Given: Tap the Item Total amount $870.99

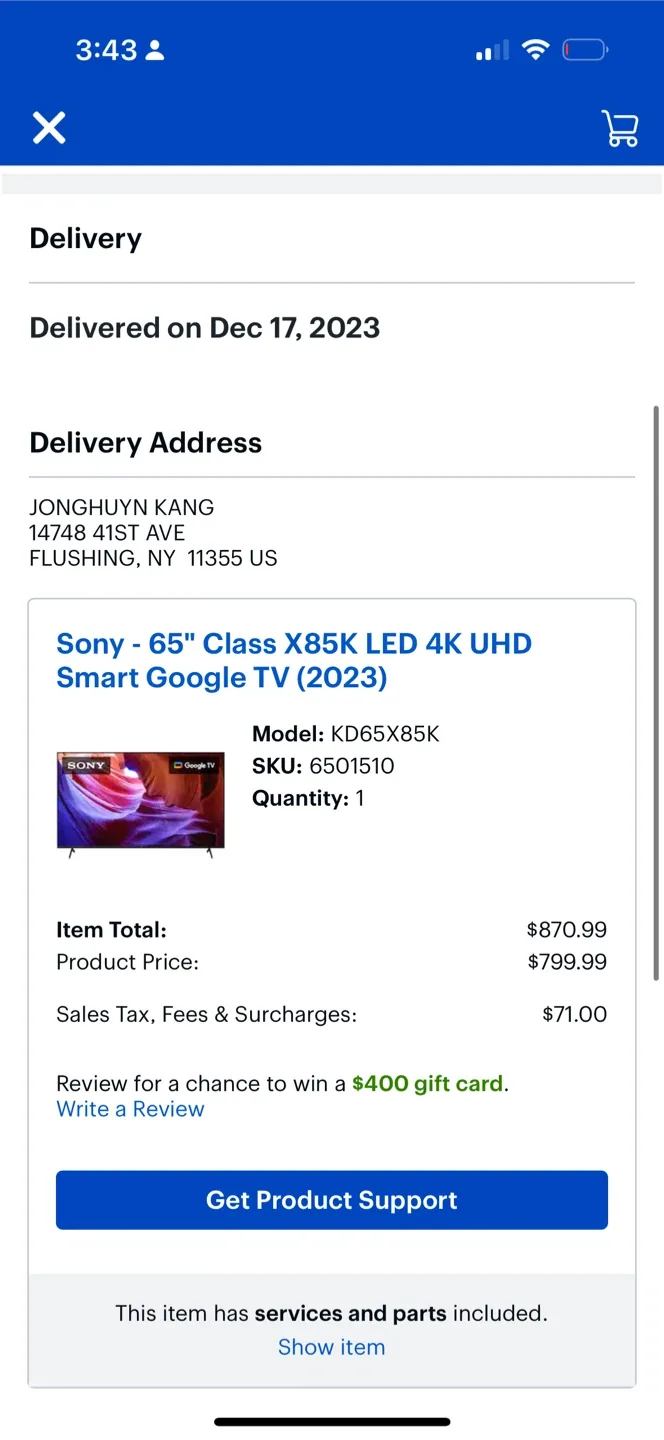Looking at the screenshot, I should 567,929.
